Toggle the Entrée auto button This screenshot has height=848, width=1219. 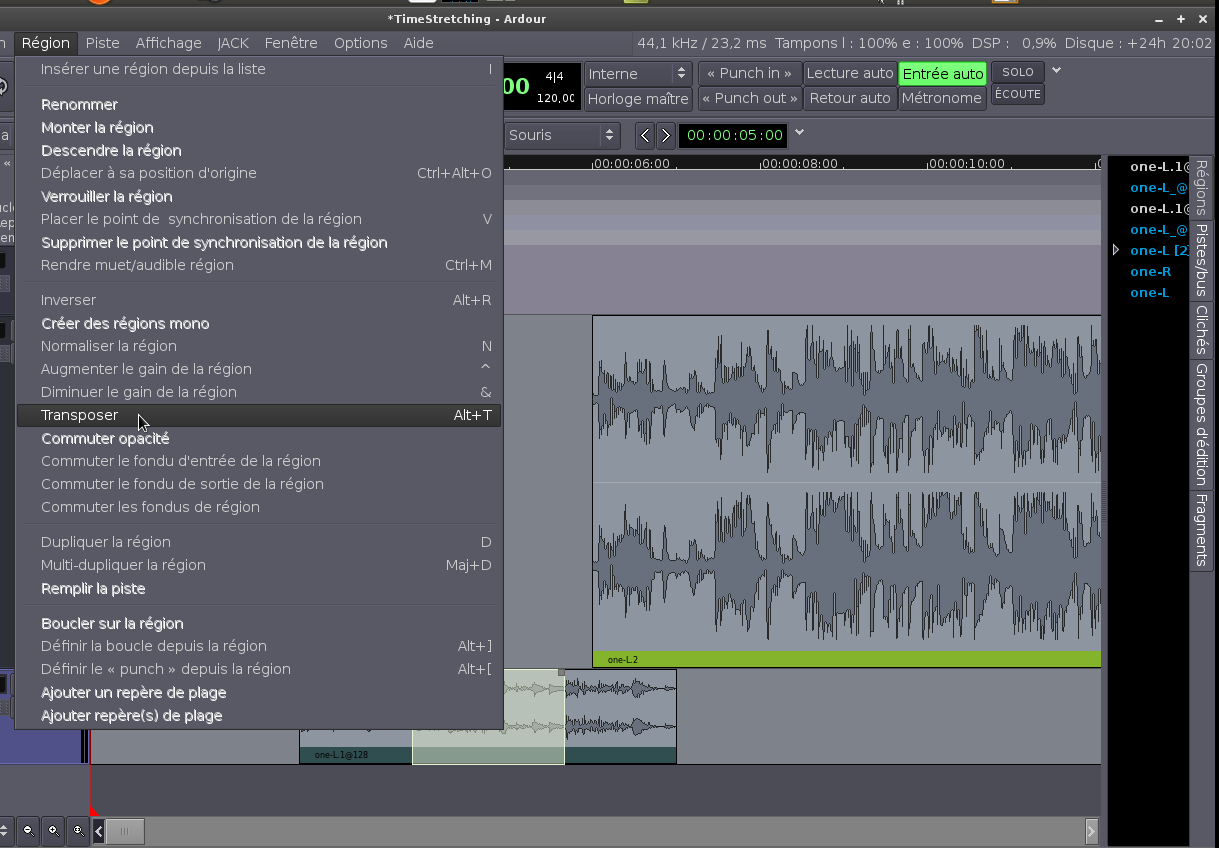(942, 73)
